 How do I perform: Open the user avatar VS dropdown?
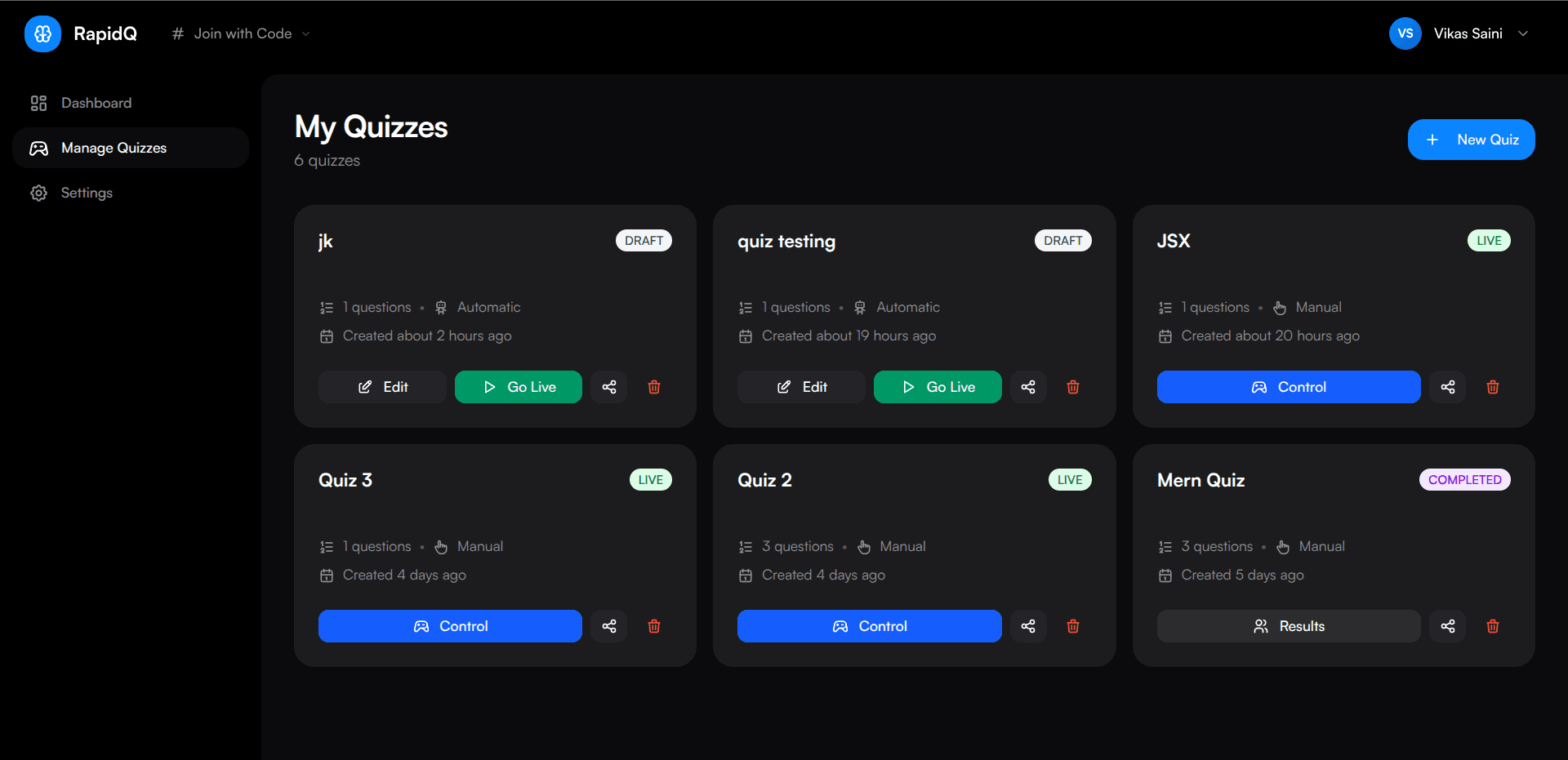[1405, 33]
